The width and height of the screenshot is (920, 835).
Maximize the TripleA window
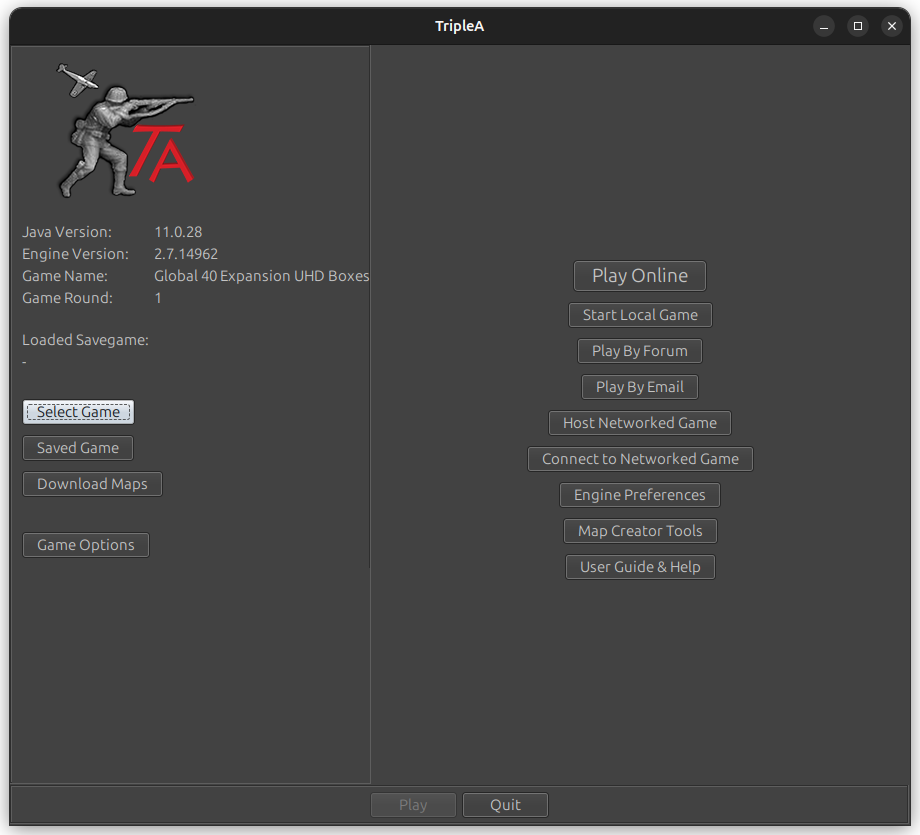click(x=857, y=26)
